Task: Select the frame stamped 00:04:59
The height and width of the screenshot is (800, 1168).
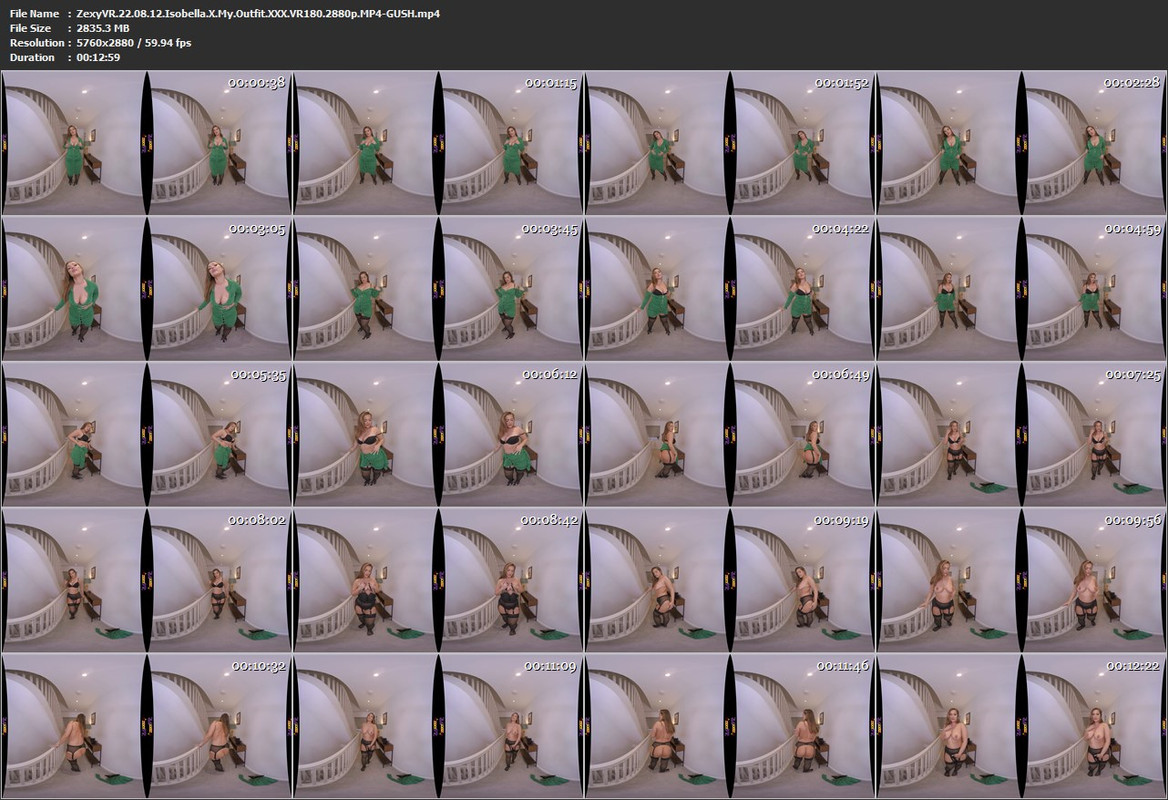Action: (x=1022, y=288)
